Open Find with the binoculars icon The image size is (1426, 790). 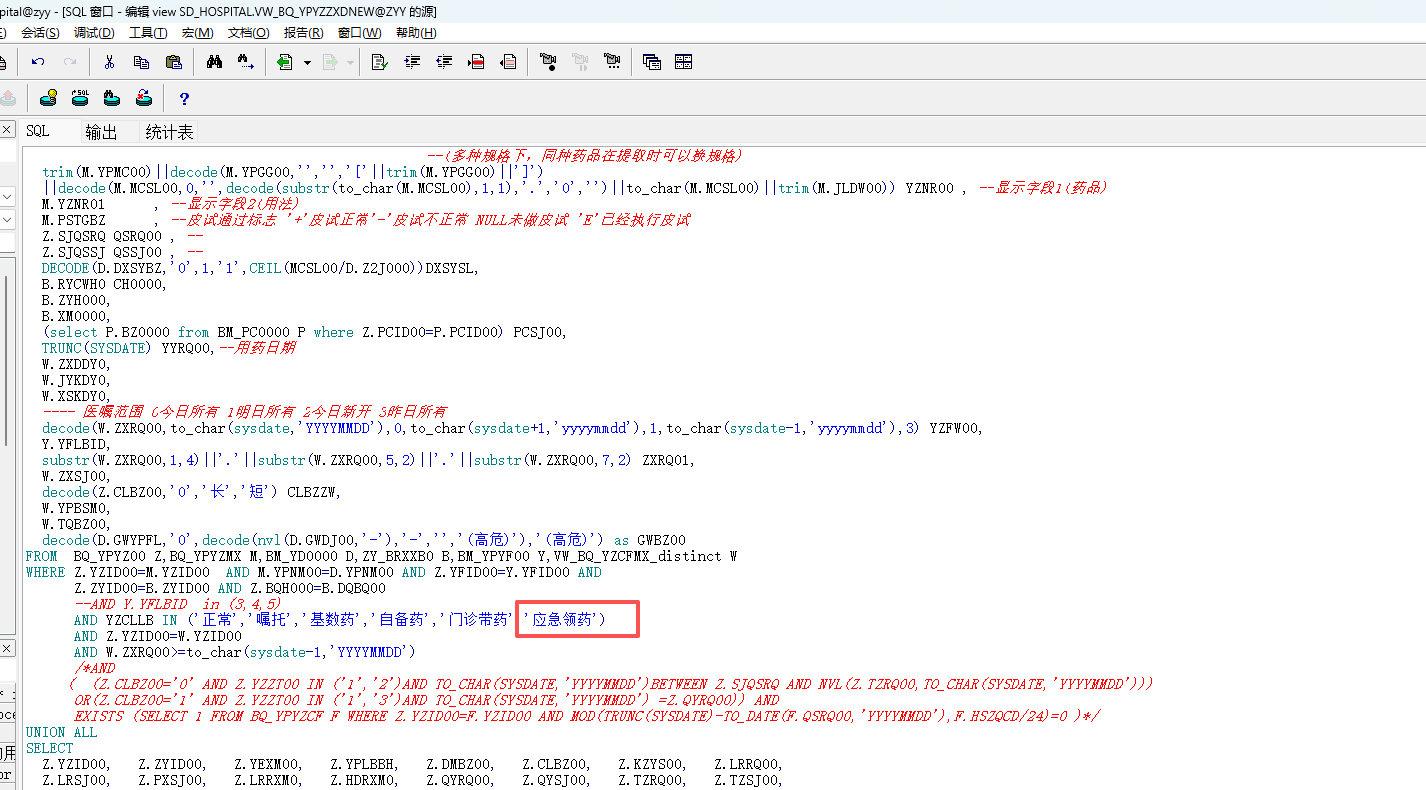pos(214,62)
